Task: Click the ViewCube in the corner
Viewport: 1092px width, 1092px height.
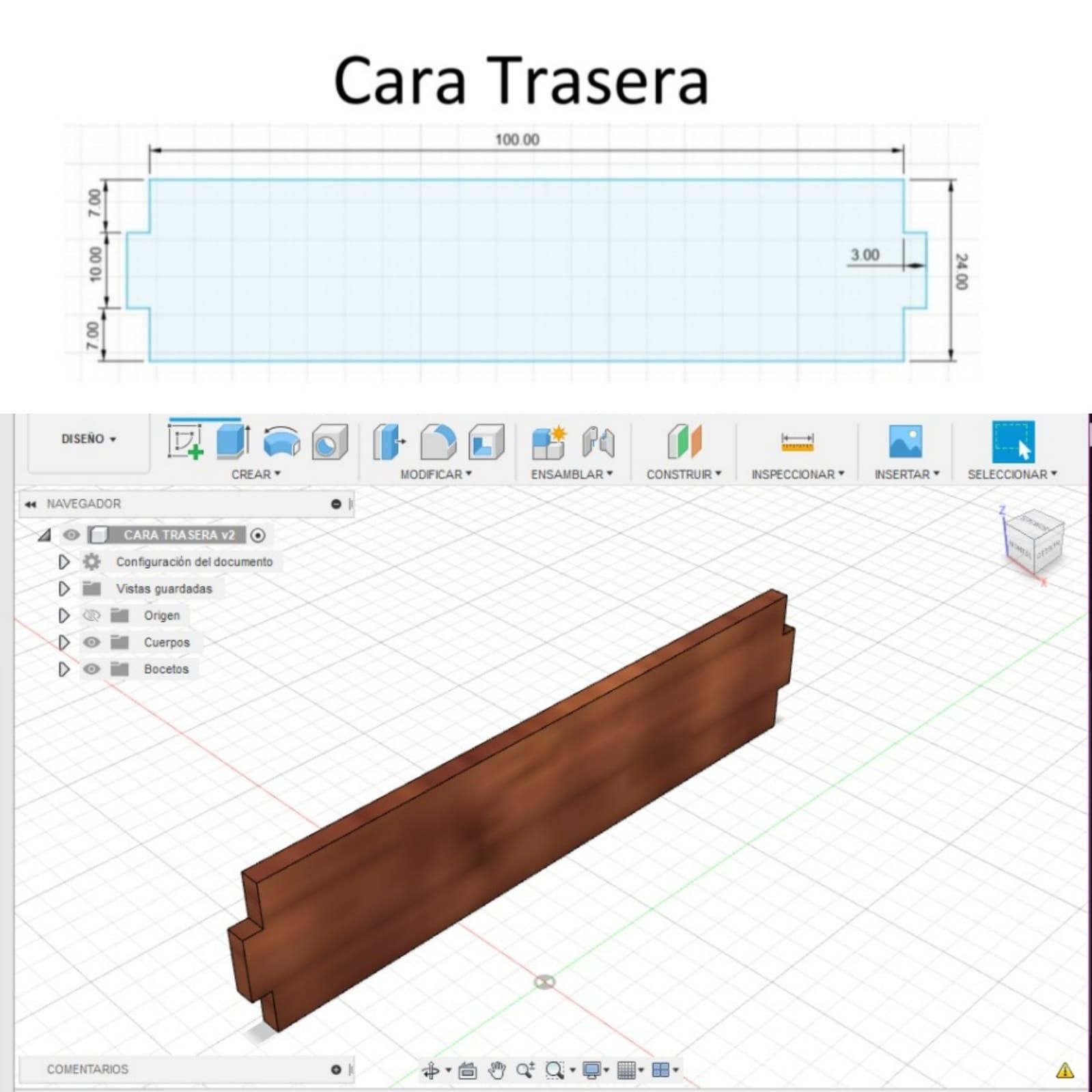Action: pyautogui.click(x=1035, y=543)
